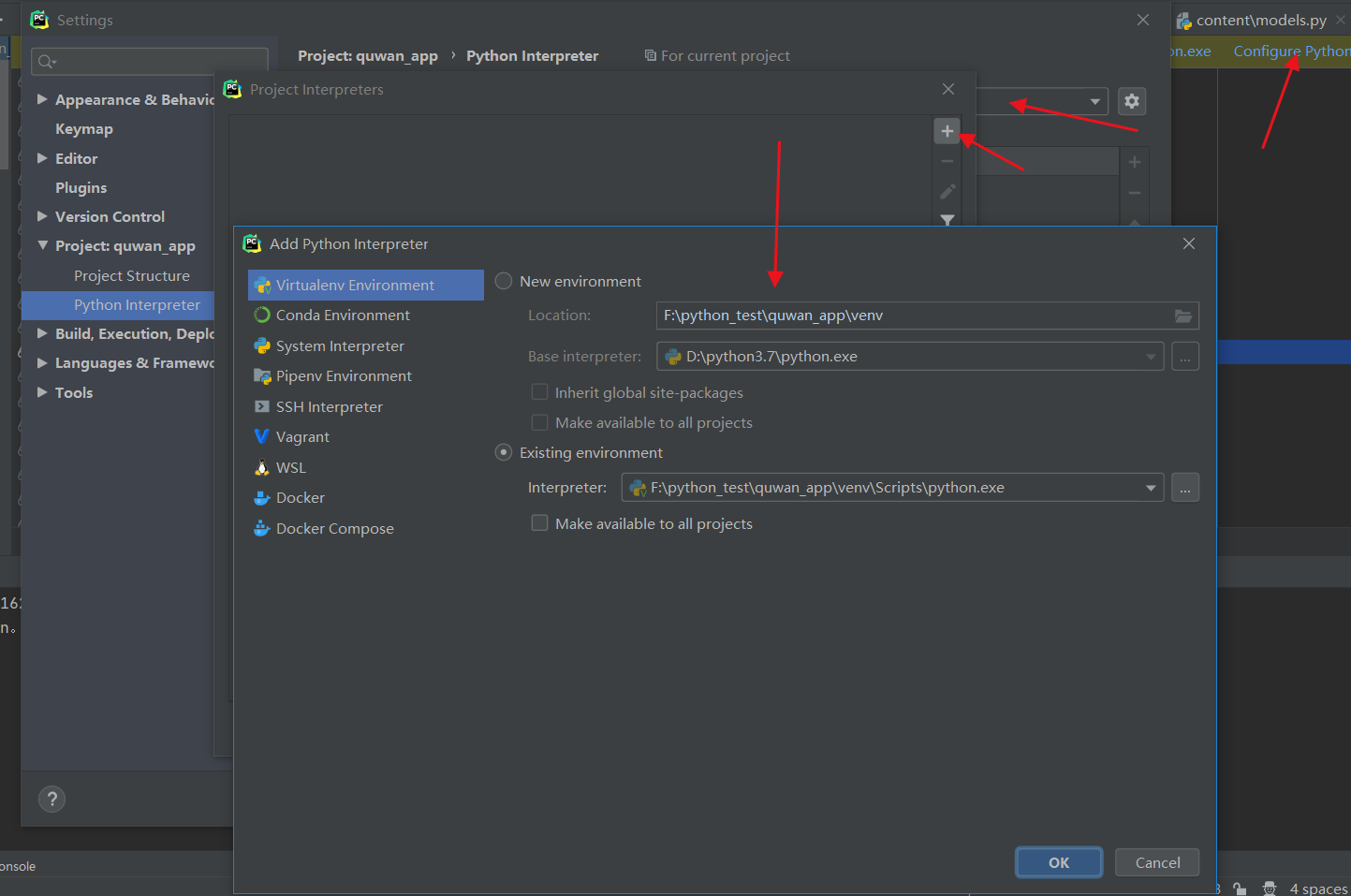The image size is (1351, 896).
Task: Select Pipenv Environment option
Action: tap(344, 375)
